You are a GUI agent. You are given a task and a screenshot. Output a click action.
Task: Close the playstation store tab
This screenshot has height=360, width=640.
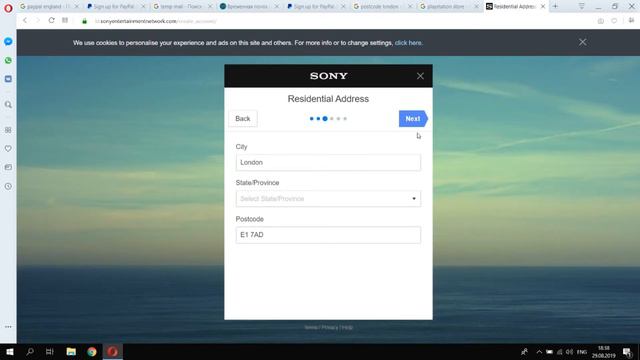coord(476,7)
